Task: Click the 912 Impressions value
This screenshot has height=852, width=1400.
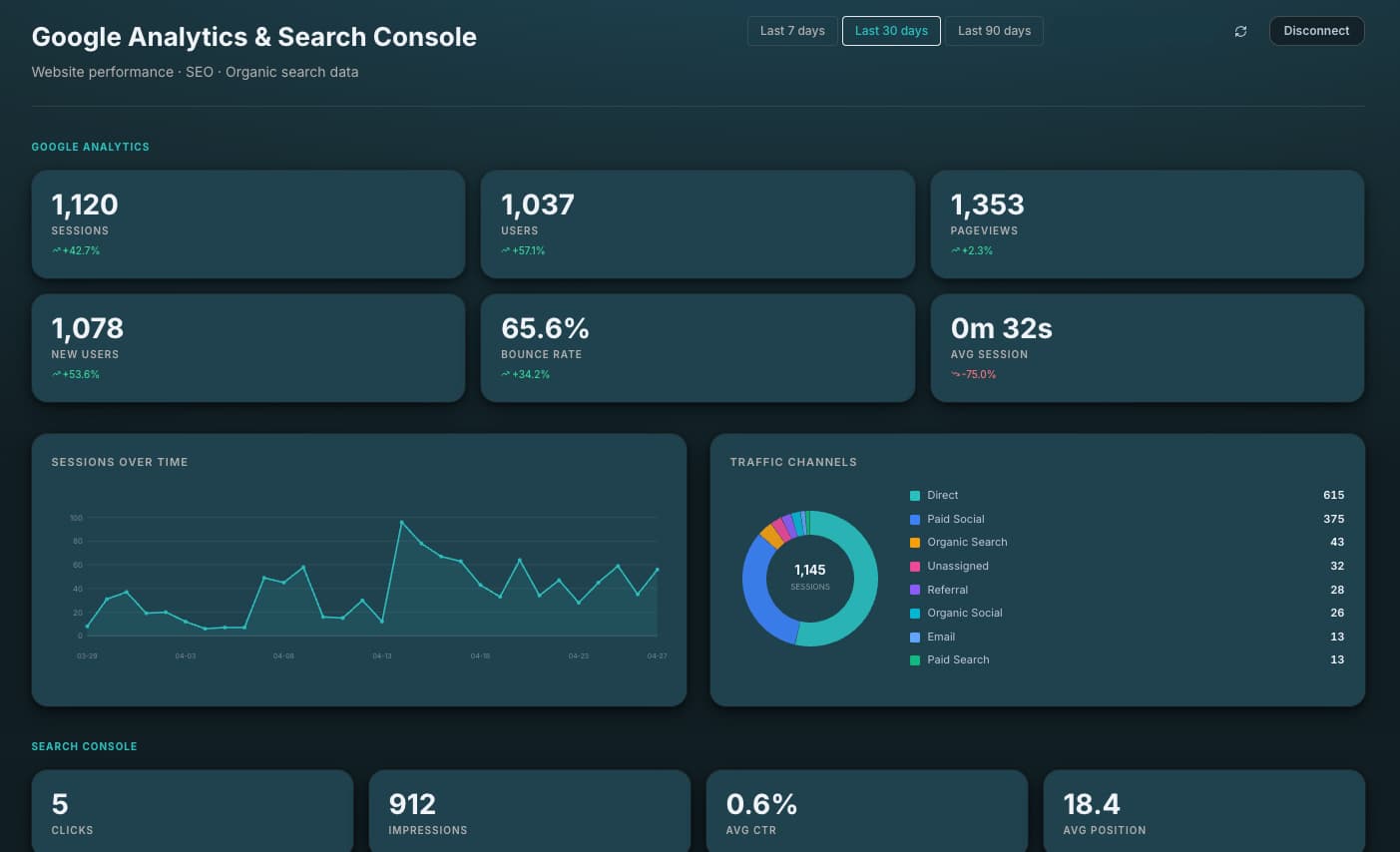Action: point(412,804)
